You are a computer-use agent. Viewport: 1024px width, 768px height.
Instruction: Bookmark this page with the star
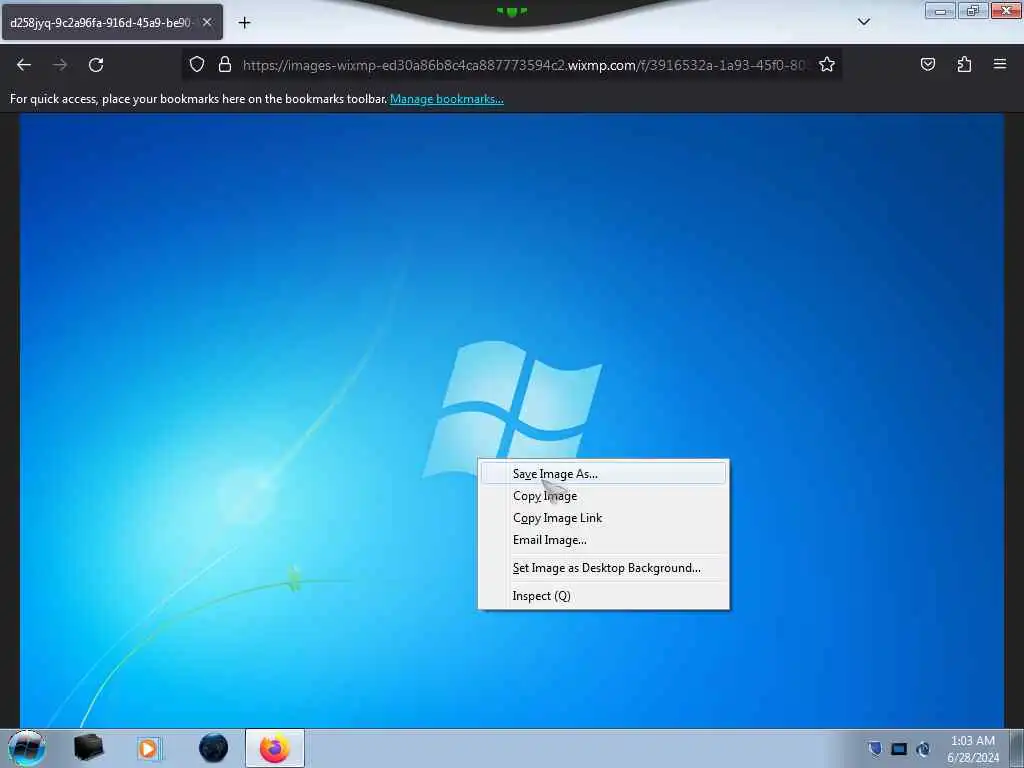click(x=827, y=65)
